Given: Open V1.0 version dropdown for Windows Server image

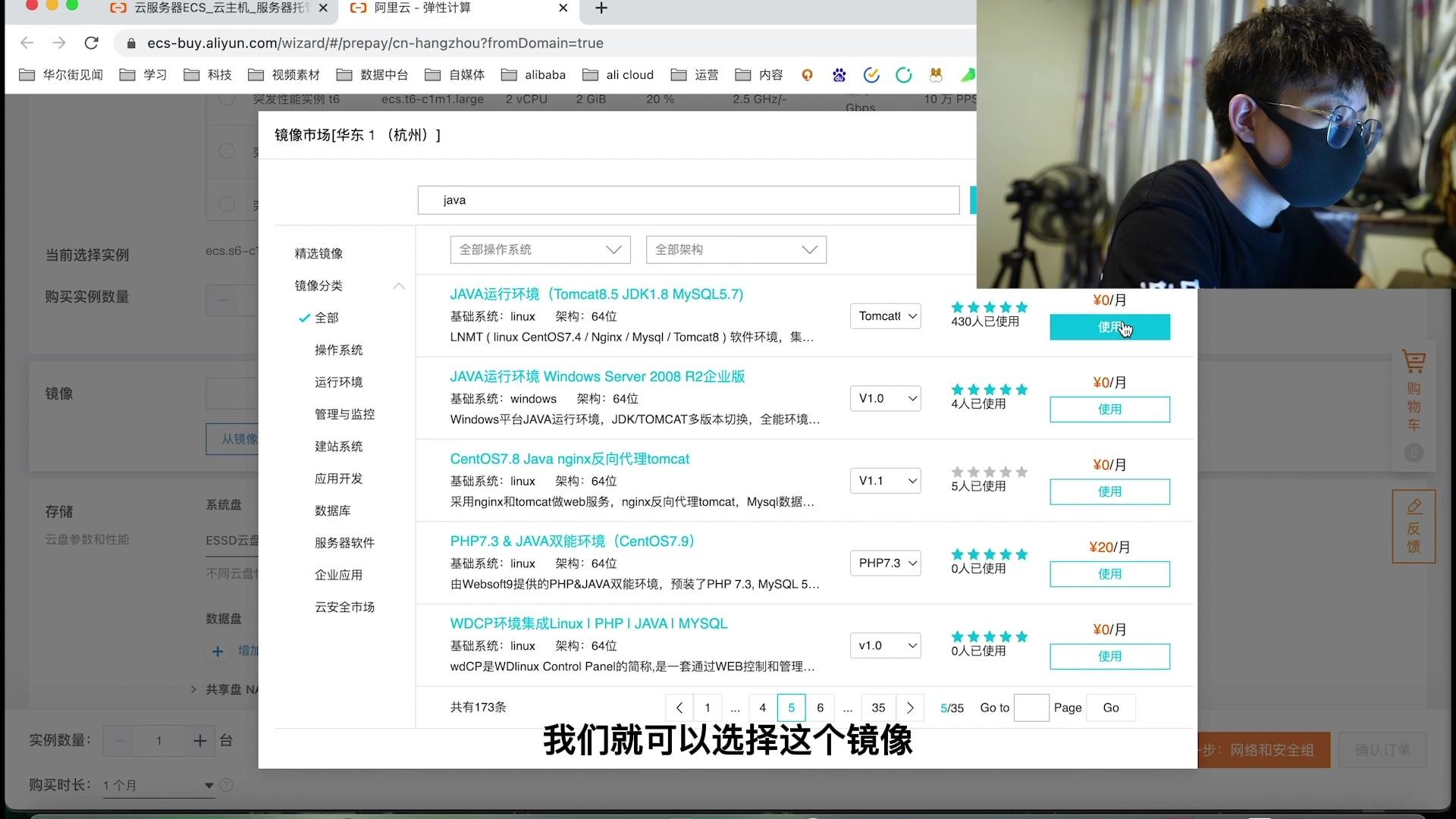Looking at the screenshot, I should 885,398.
